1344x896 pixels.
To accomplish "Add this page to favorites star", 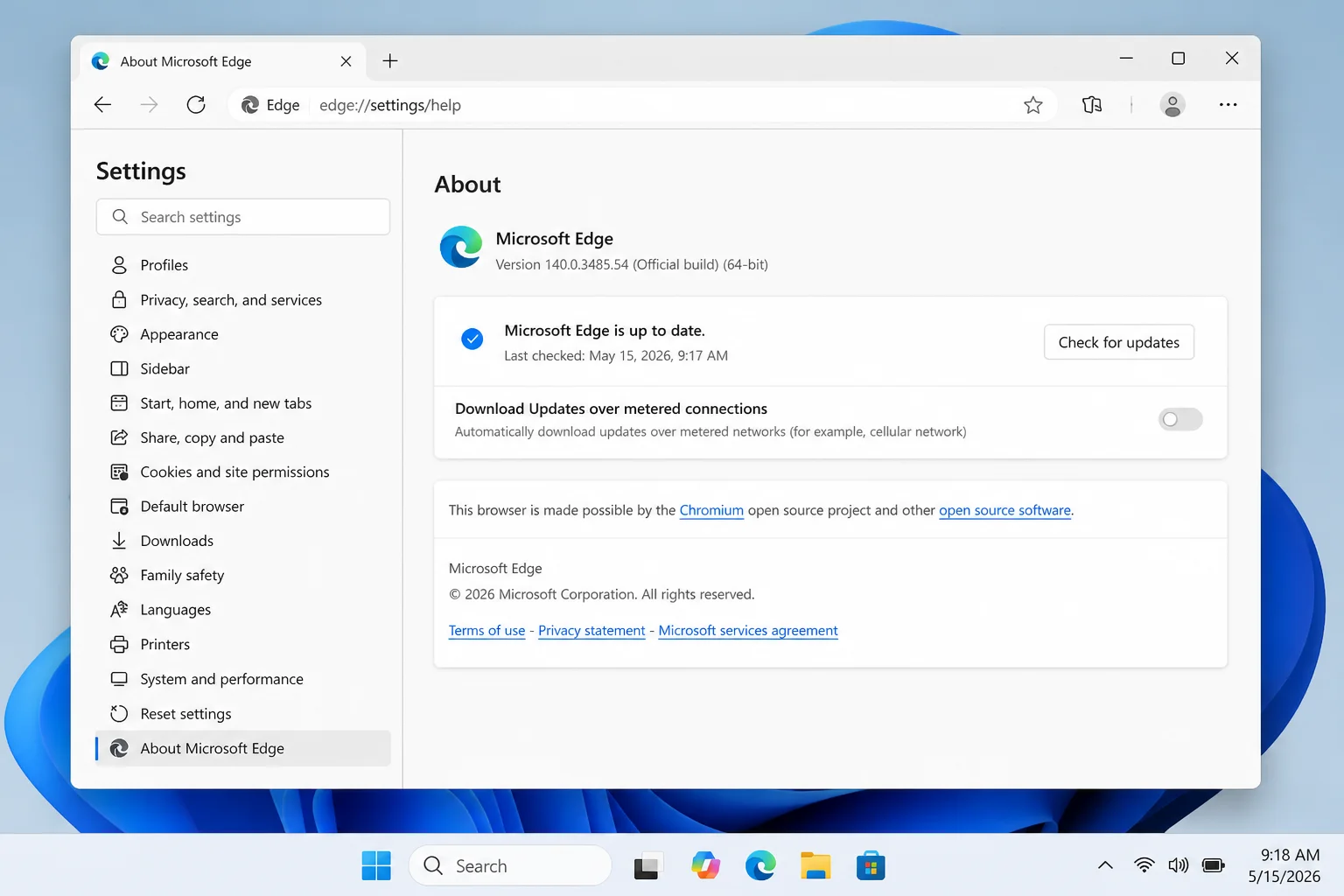I will click(1033, 105).
